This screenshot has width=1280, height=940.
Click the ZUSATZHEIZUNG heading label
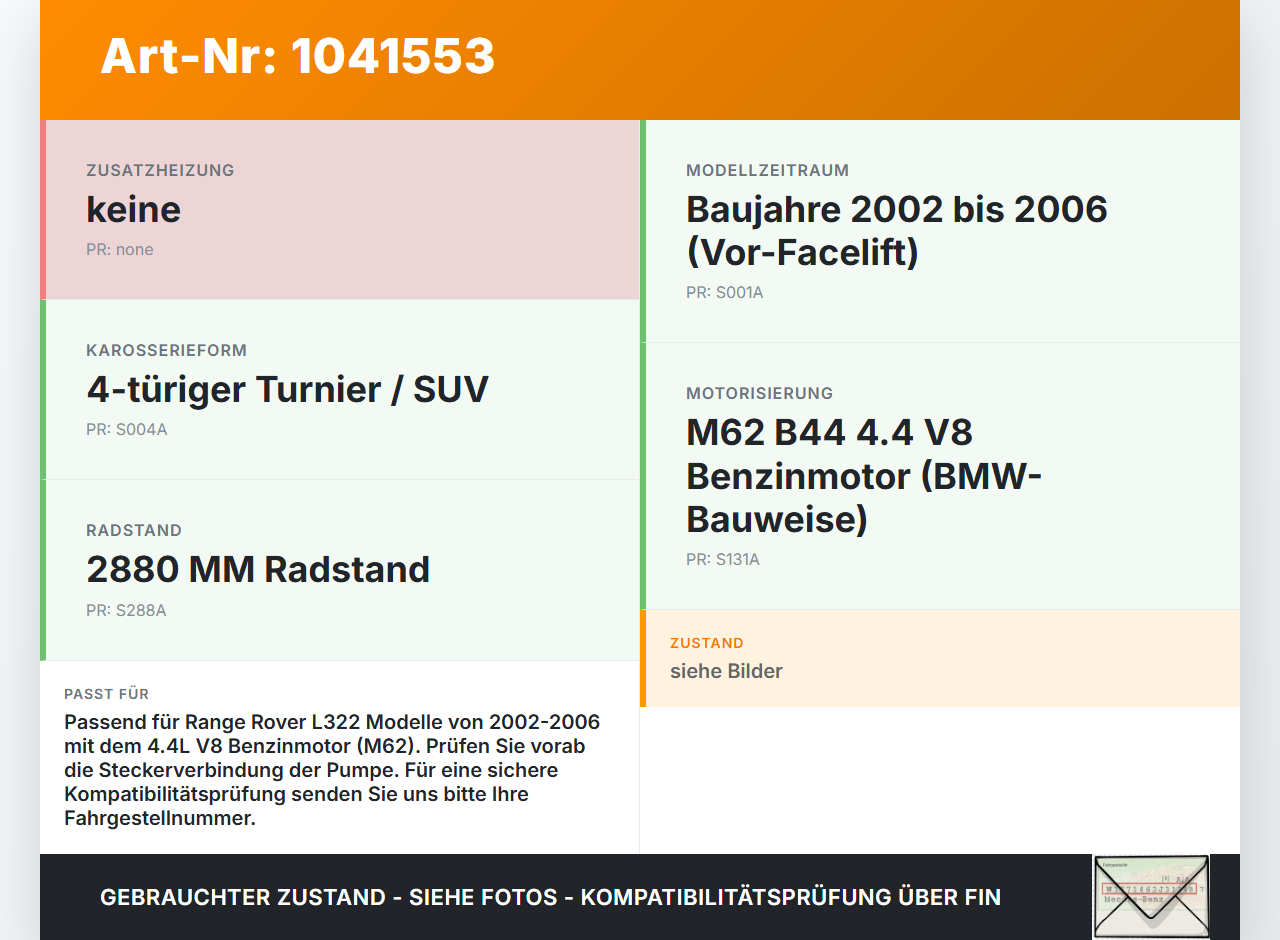pos(160,170)
